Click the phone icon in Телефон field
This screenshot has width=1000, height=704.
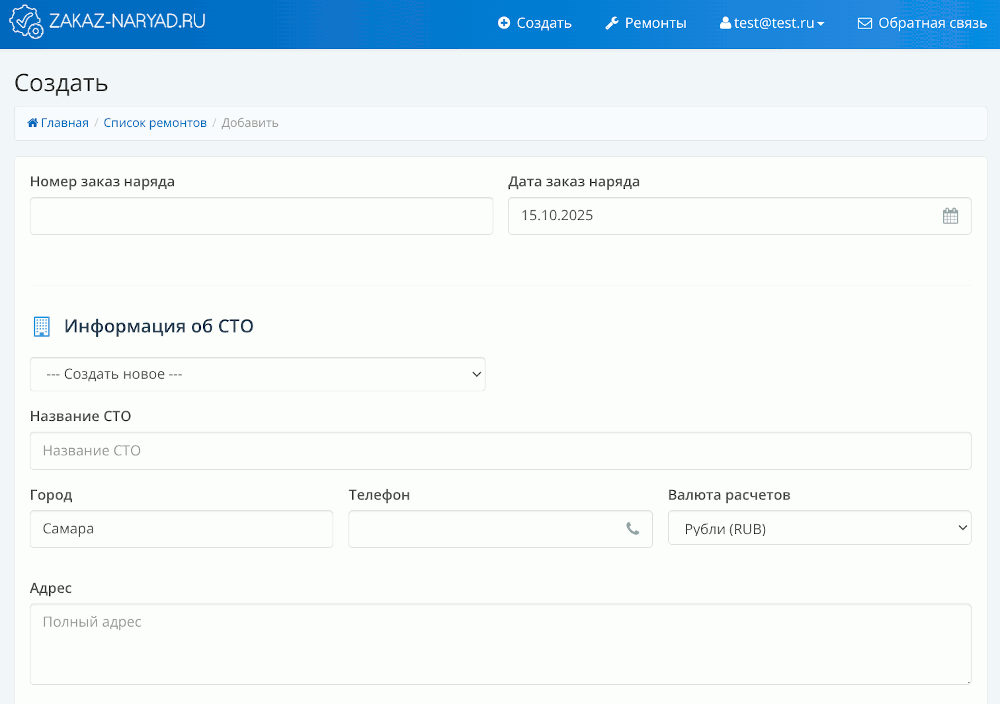tap(632, 529)
